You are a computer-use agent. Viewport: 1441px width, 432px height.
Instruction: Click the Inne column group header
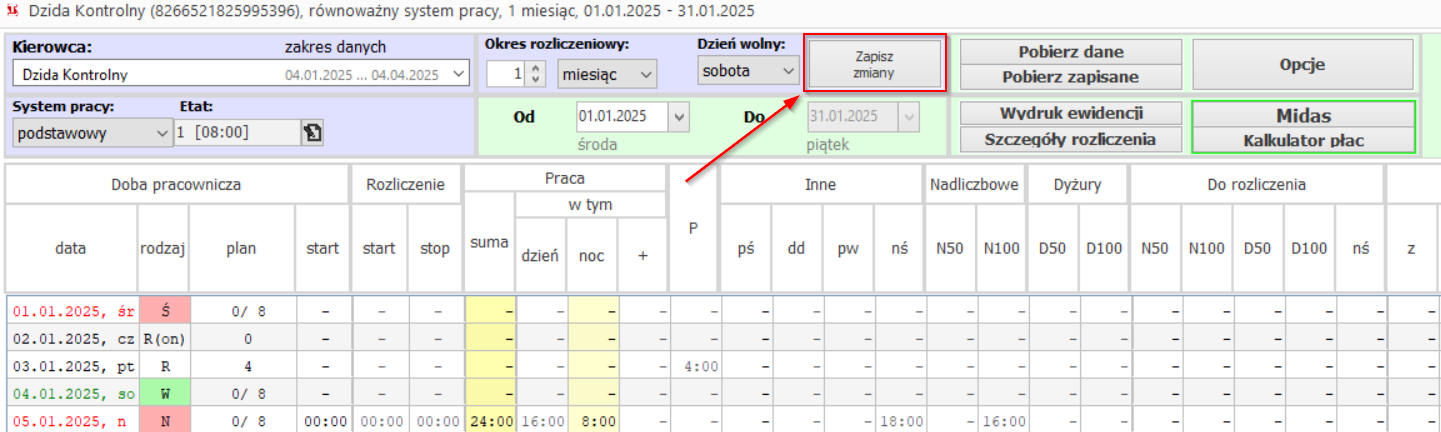tap(822, 184)
